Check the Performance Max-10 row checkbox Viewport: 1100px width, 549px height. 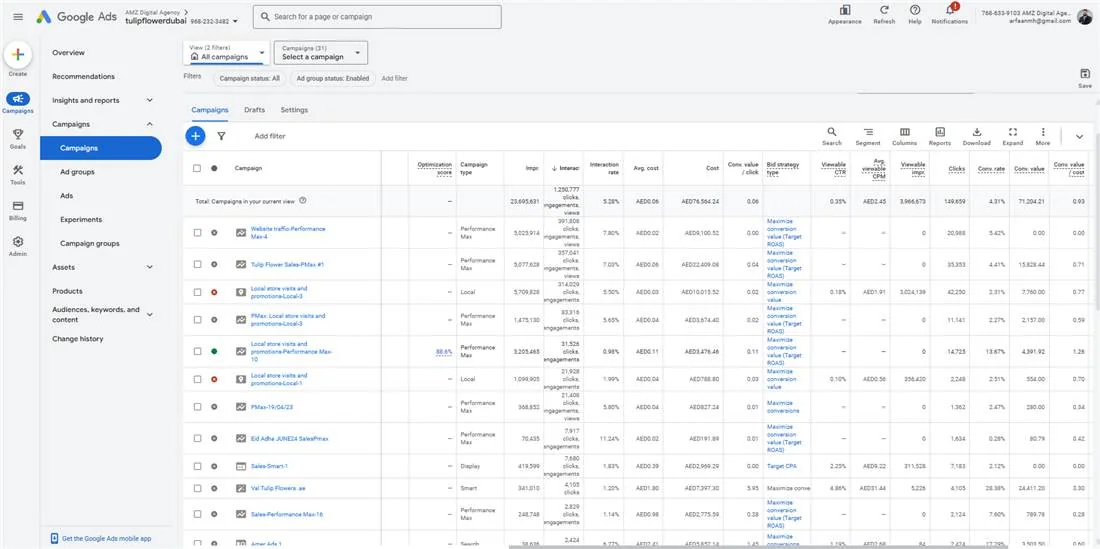(197, 351)
